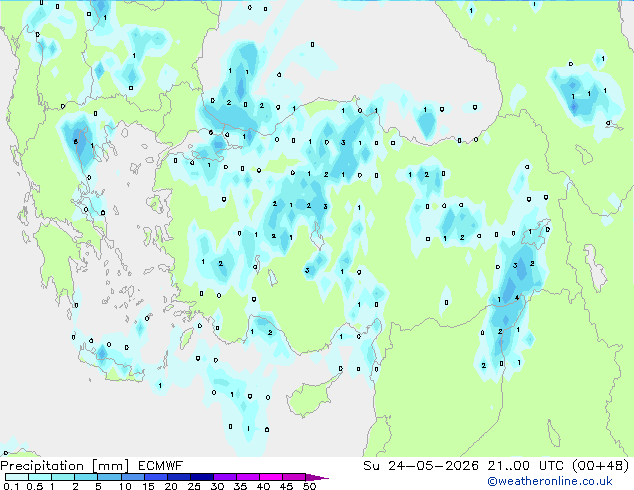Screen dimensions: 634x490
Task: Click the legend scale label "25"
Action: click(x=194, y=486)
